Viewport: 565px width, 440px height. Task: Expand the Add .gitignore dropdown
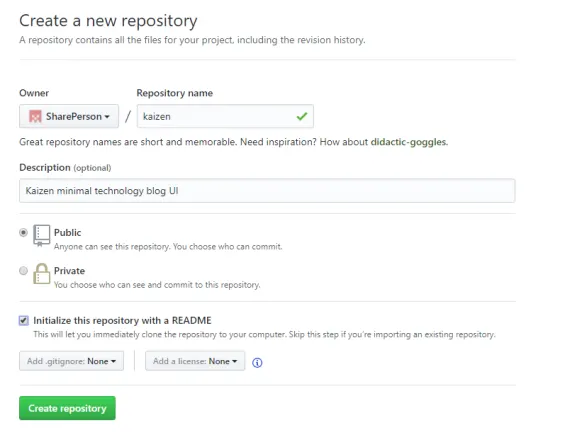(71, 361)
